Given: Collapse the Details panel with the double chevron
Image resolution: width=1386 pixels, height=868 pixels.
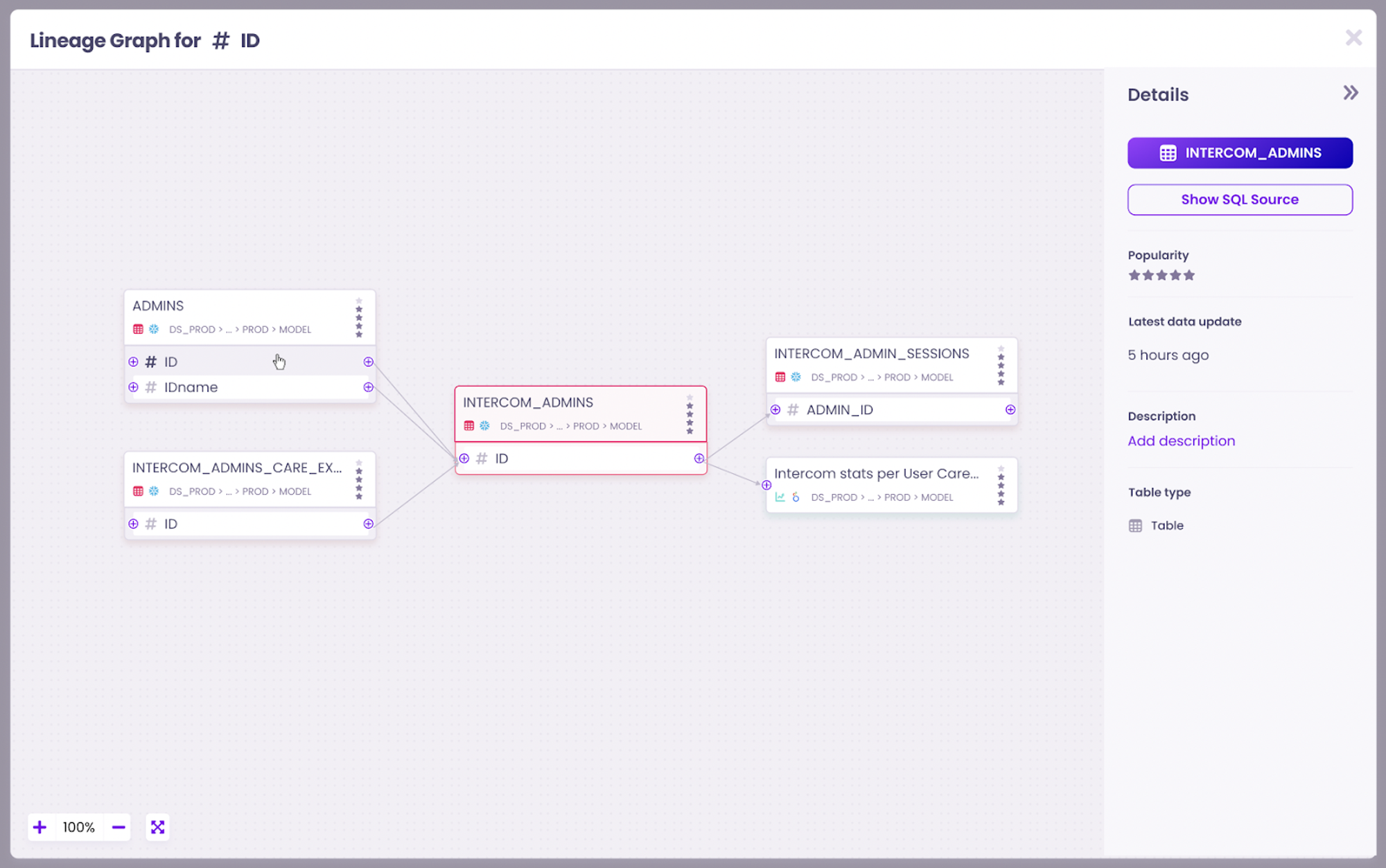Looking at the screenshot, I should point(1350,92).
